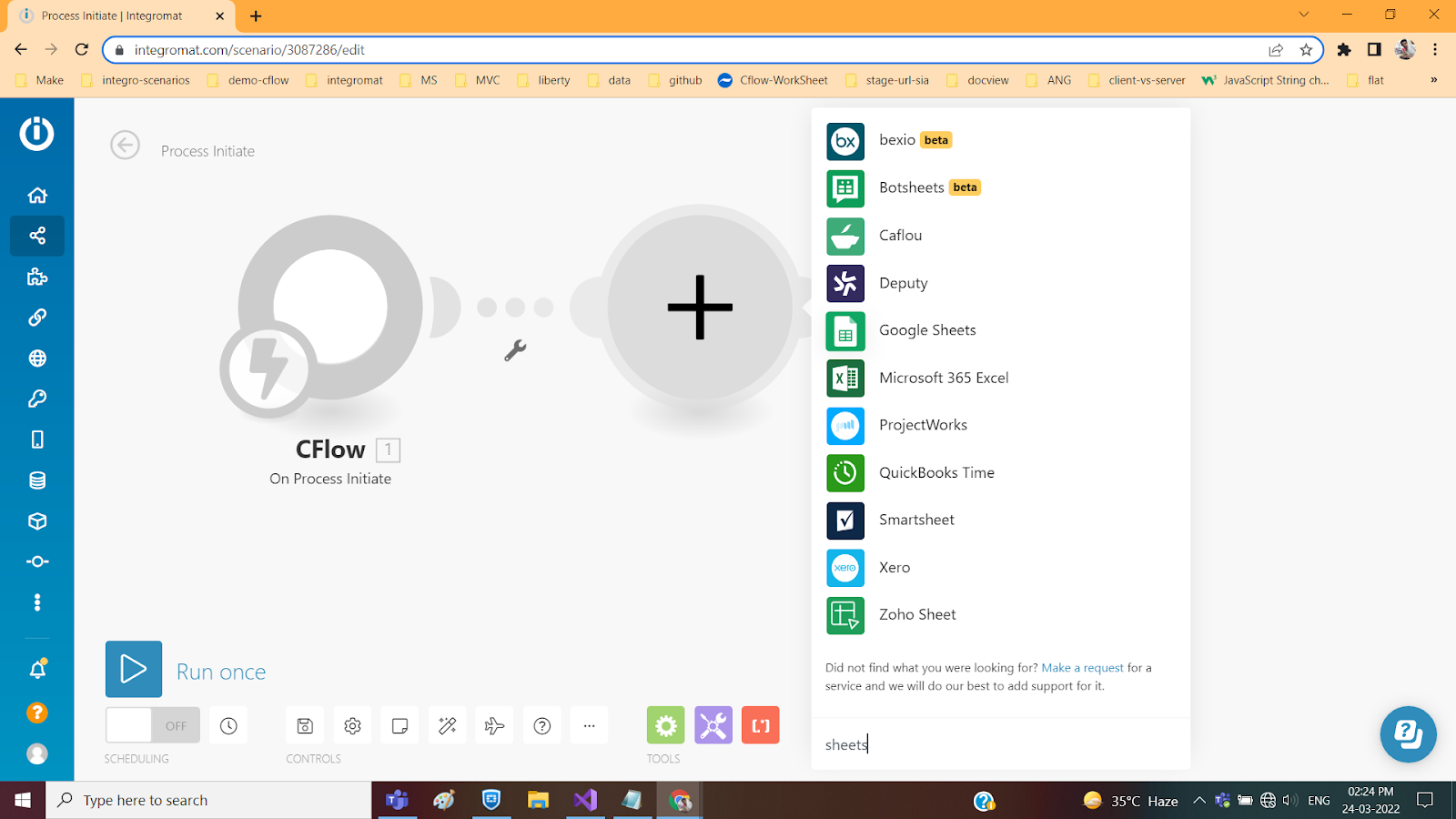Open a new browser tab
Viewport: 1456px width, 819px height.
coord(256,15)
